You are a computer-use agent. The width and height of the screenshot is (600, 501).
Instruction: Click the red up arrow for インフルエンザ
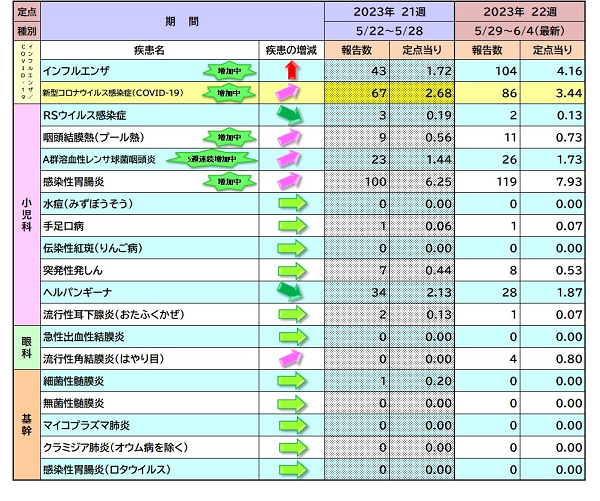(x=291, y=71)
